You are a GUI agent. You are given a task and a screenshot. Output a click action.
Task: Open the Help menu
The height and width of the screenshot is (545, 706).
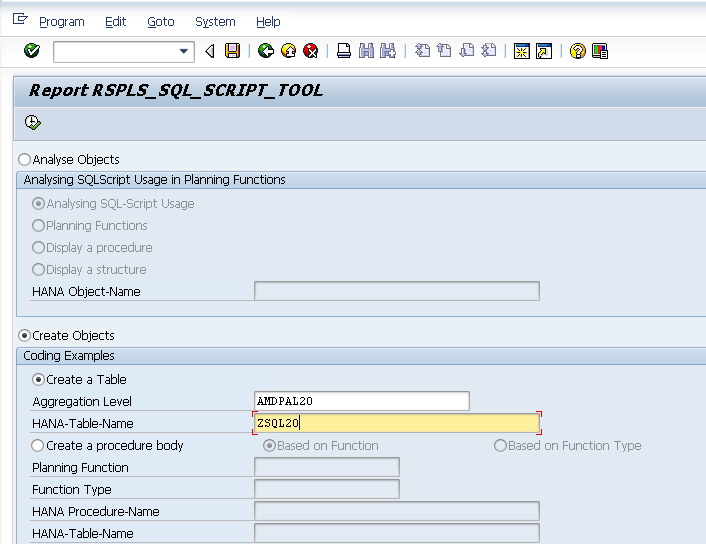pos(268,22)
